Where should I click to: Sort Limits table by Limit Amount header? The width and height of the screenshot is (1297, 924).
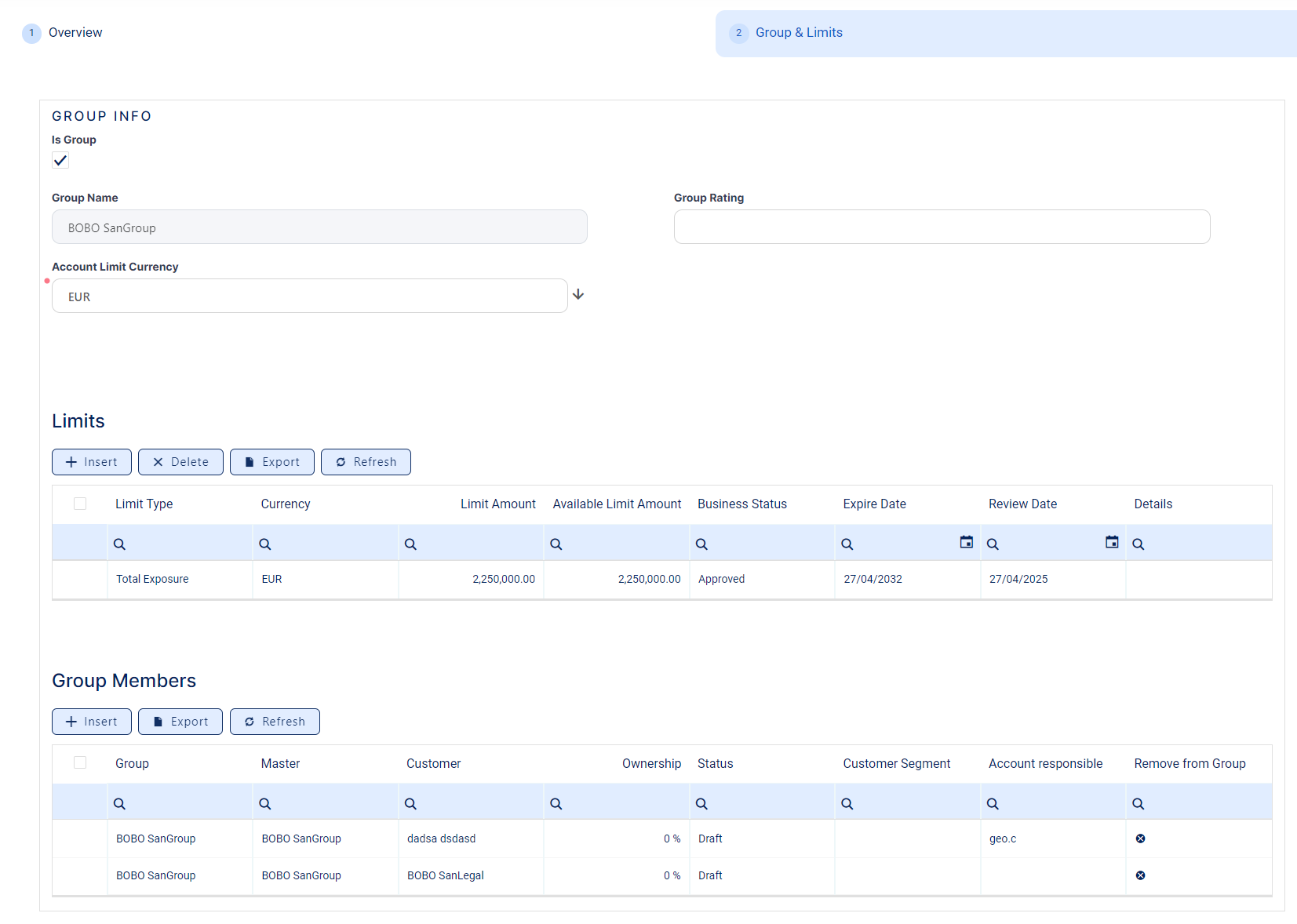tap(497, 504)
